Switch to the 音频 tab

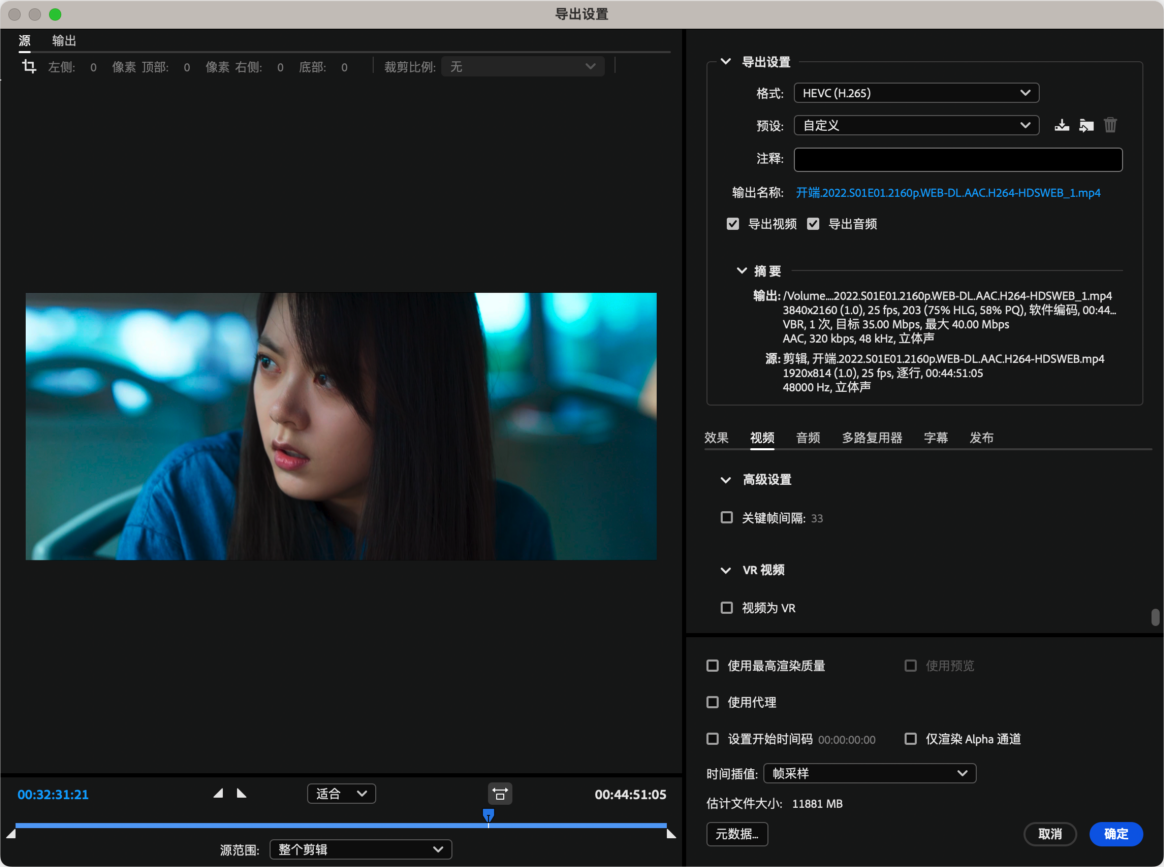[x=808, y=438]
